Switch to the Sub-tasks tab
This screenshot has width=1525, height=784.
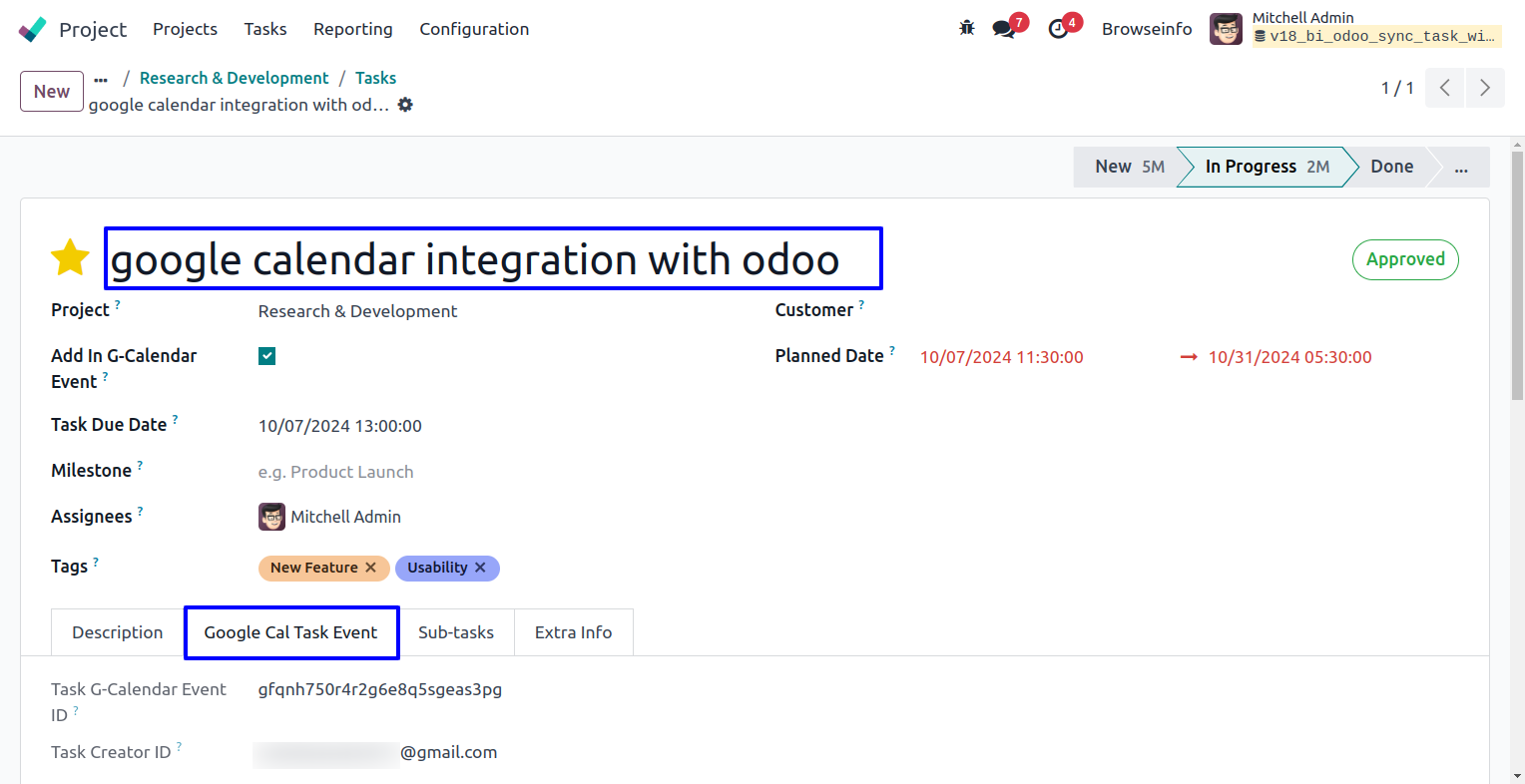point(456,632)
